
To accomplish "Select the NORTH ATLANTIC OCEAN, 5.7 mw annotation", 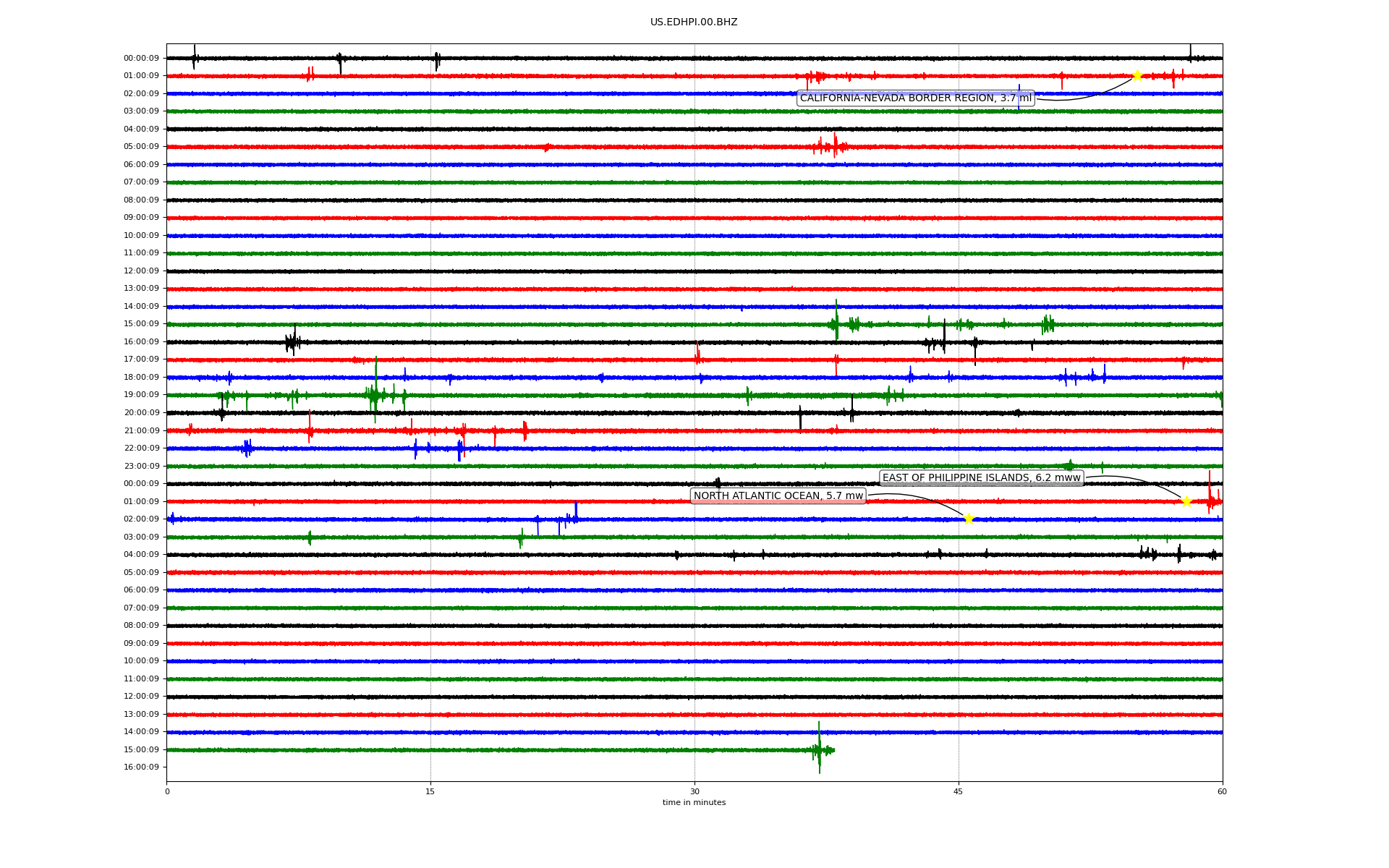I will click(778, 496).
